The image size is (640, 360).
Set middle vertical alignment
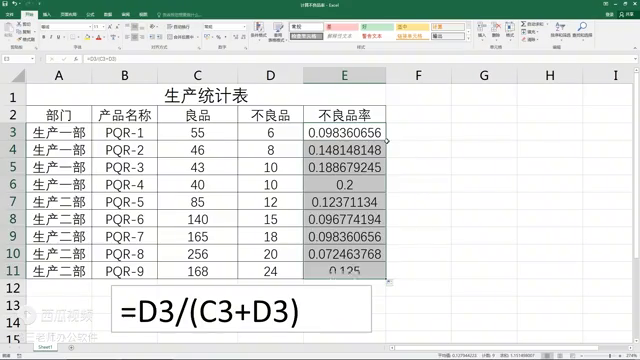(135, 27)
